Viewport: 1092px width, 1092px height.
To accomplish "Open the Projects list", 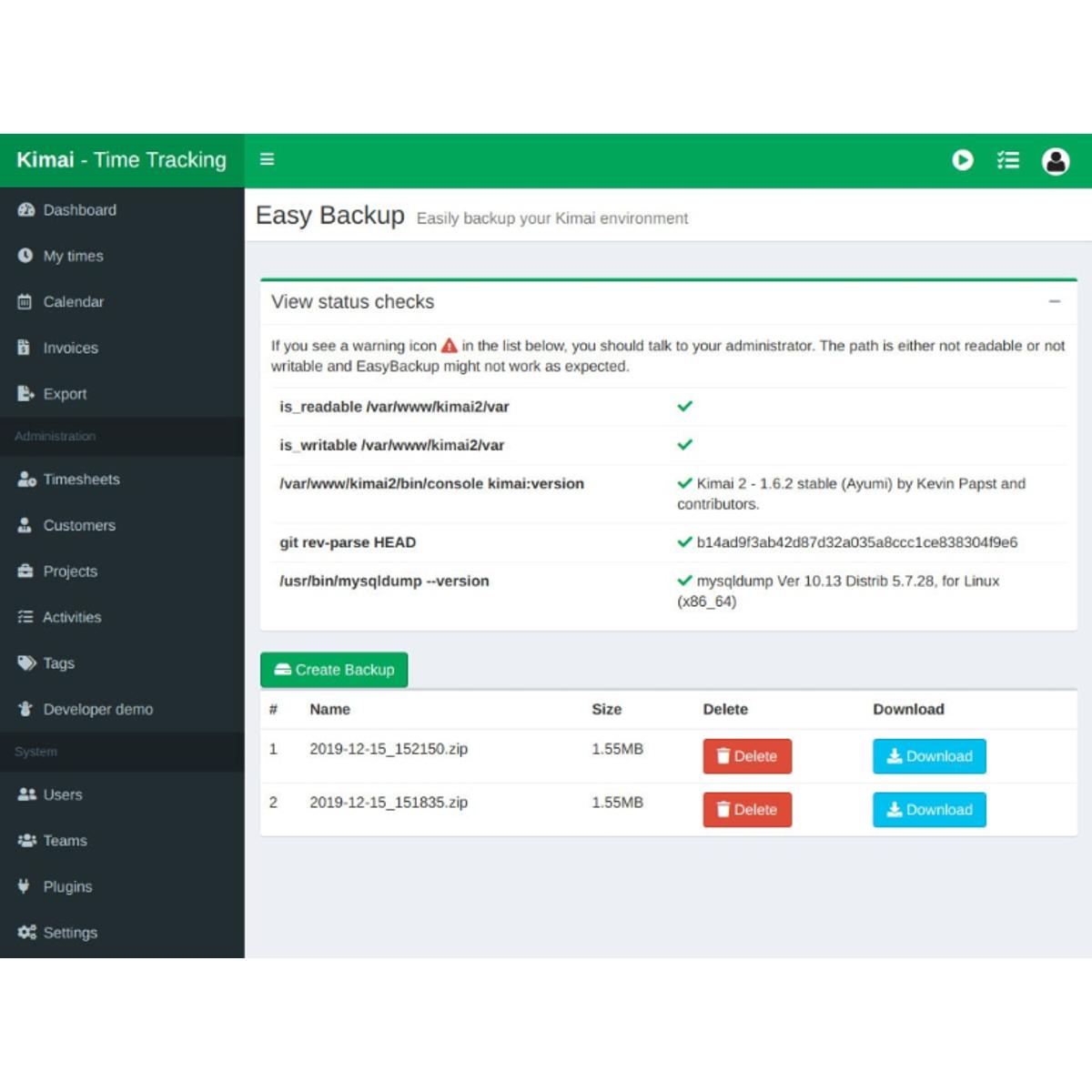I will [x=122, y=571].
